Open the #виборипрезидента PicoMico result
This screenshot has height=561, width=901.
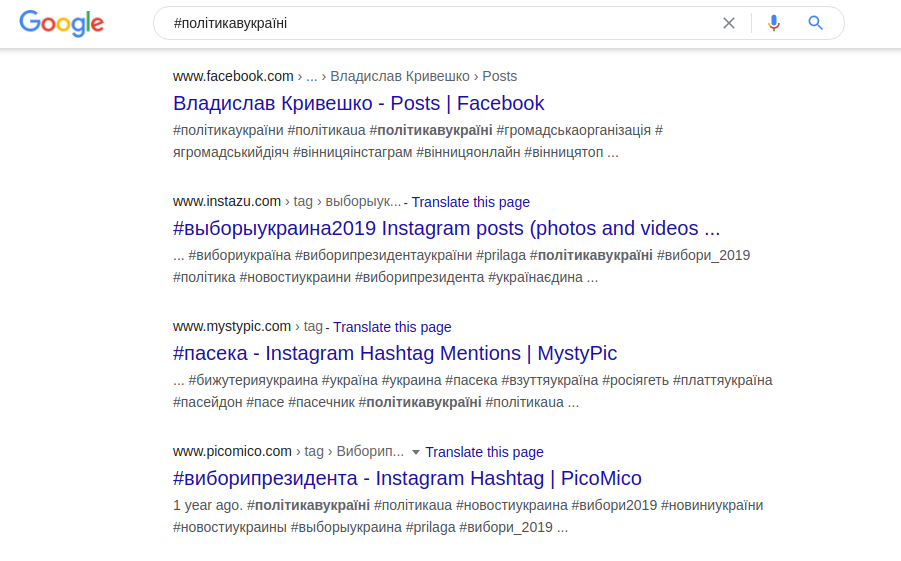407,478
